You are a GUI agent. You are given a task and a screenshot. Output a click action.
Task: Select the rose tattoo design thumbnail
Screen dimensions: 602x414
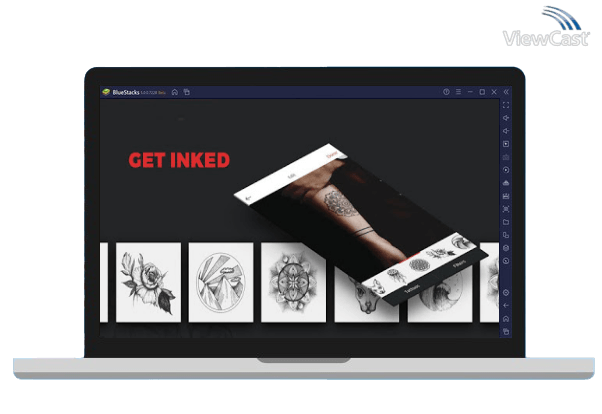tap(149, 282)
